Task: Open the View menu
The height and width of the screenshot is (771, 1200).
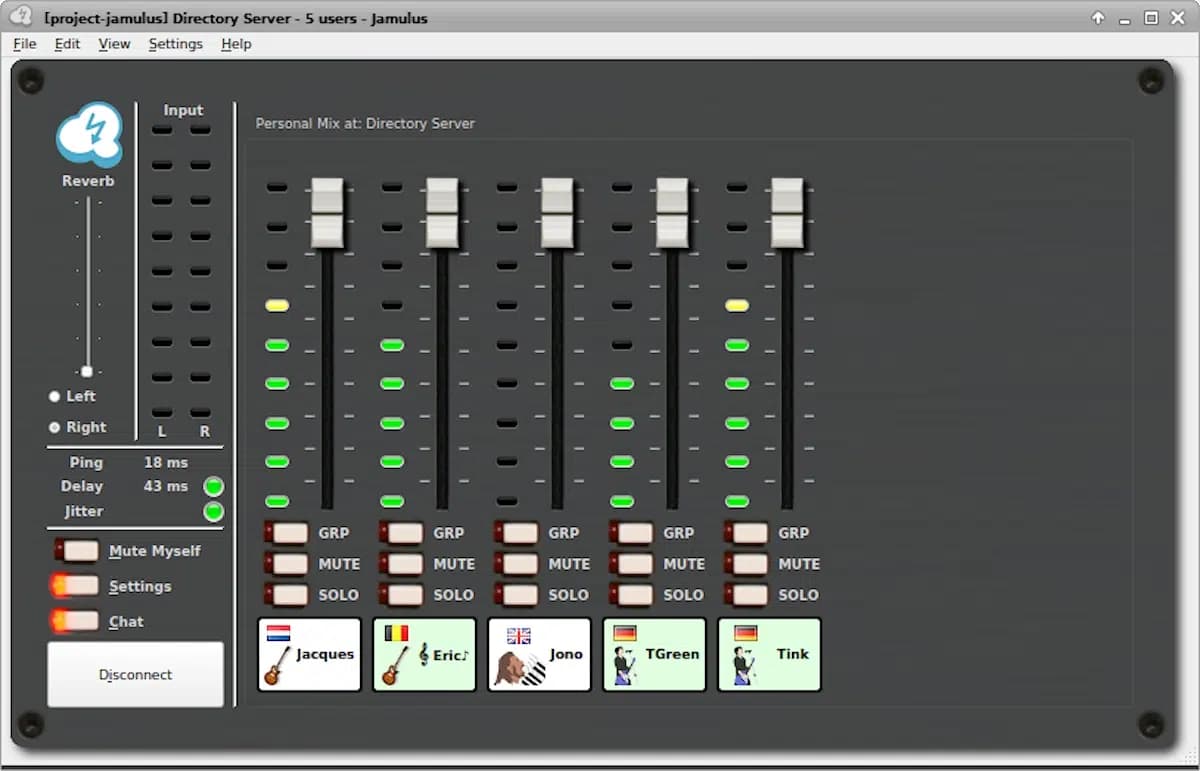Action: [114, 44]
